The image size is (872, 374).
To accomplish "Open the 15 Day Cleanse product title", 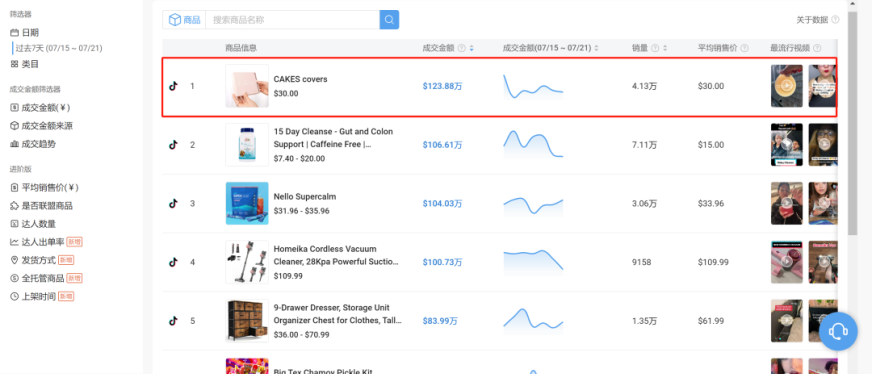I will coord(333,138).
